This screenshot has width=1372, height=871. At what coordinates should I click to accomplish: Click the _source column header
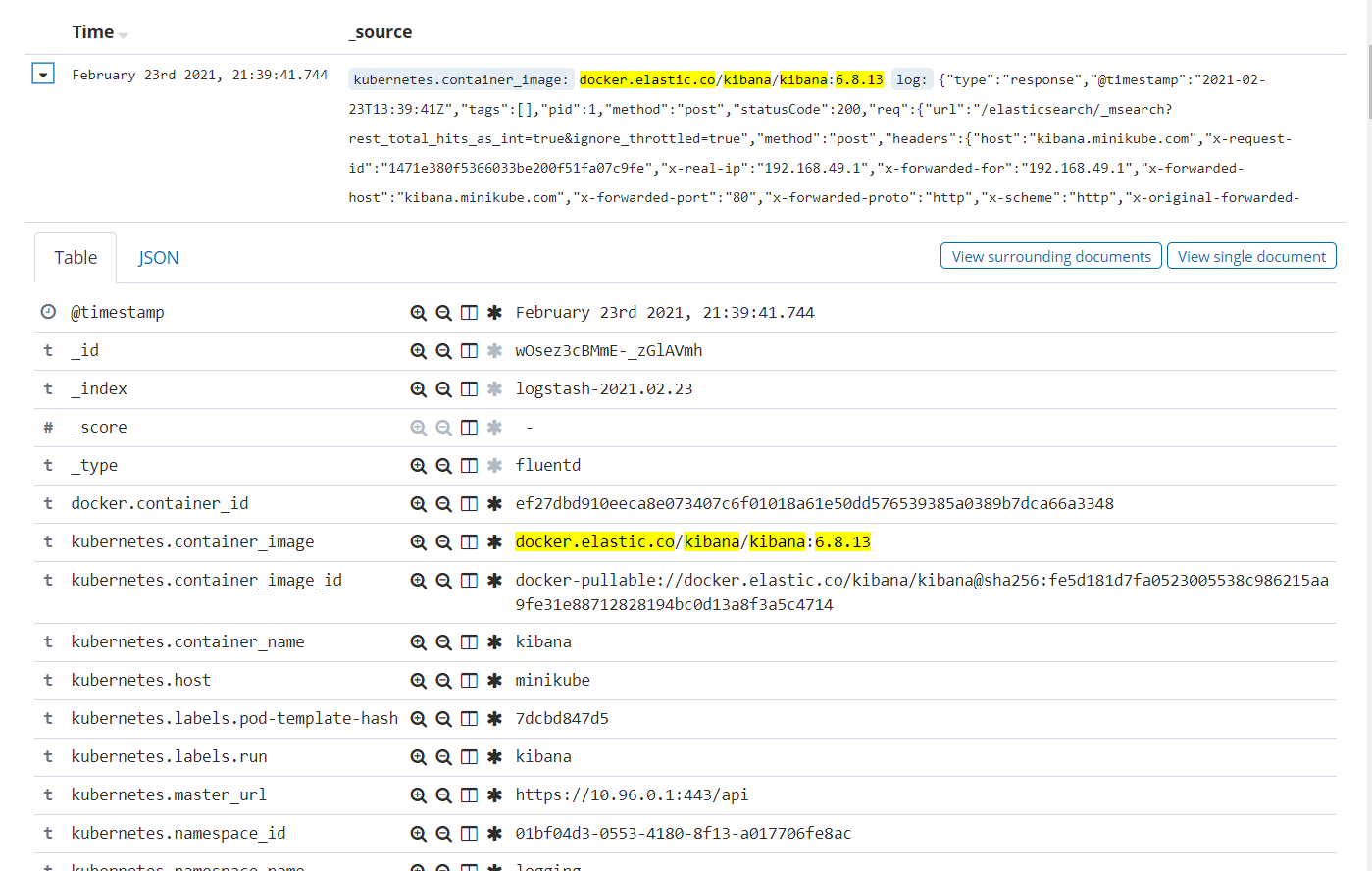381,32
